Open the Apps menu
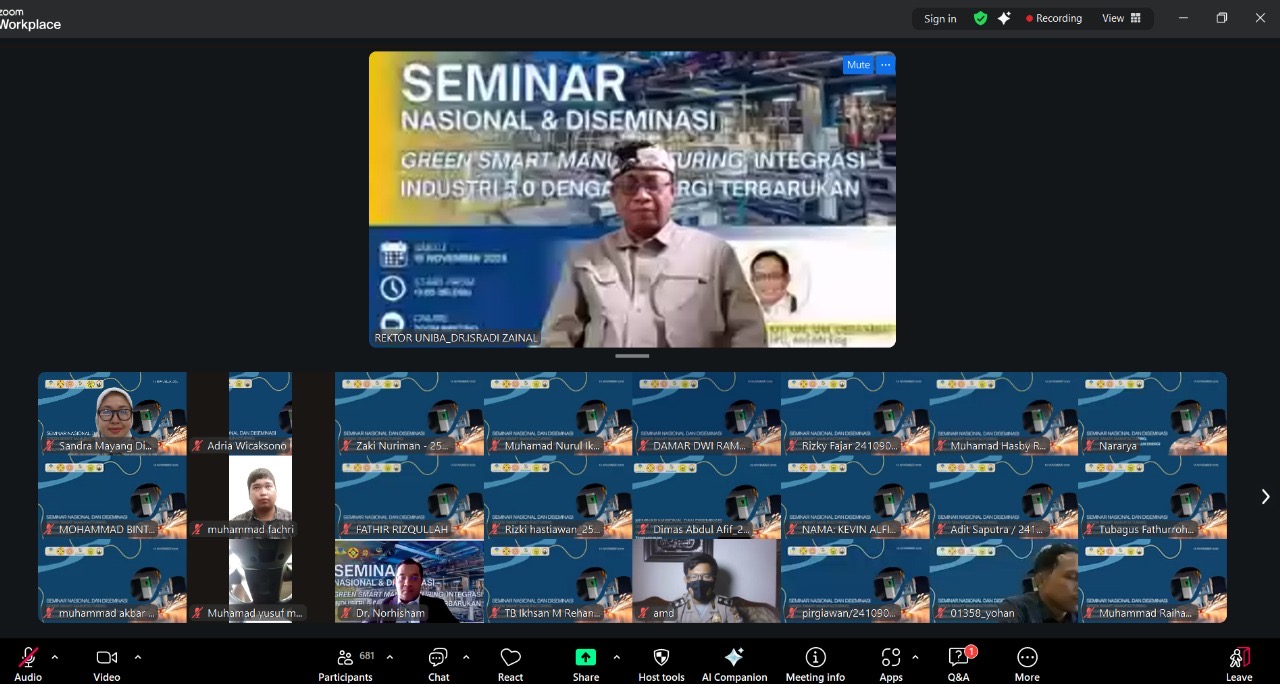Screen dimensions: 1280x684 tap(890, 658)
